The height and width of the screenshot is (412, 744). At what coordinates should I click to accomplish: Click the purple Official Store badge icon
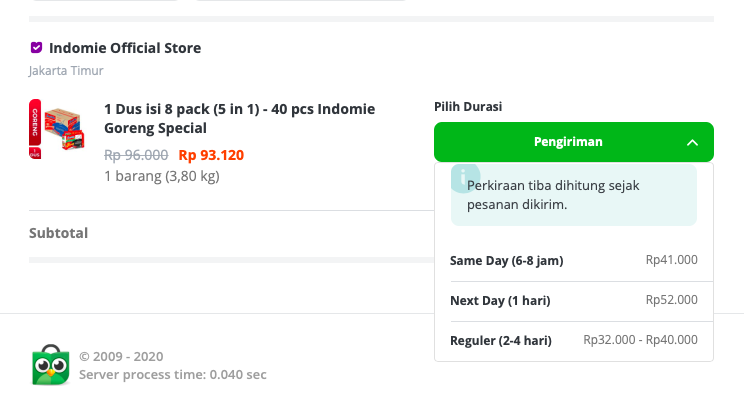(x=36, y=47)
